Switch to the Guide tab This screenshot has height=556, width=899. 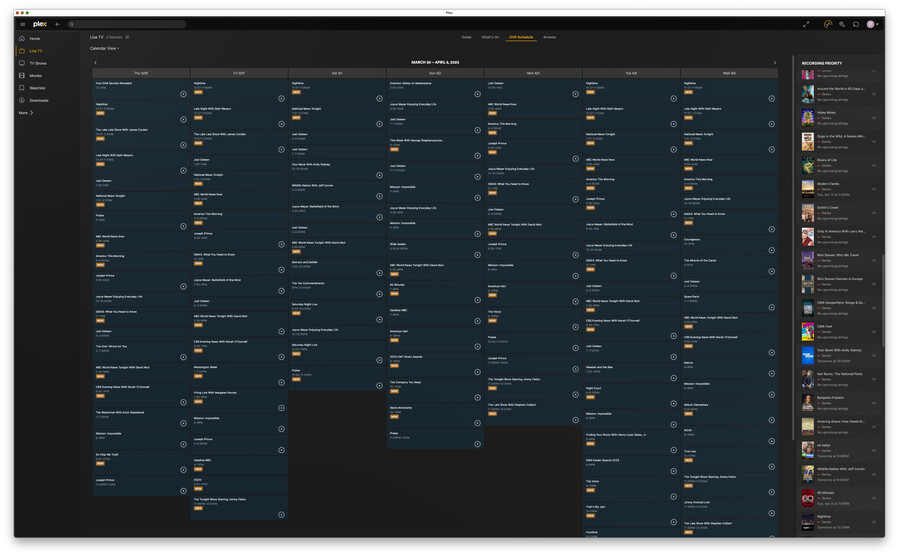[x=466, y=37]
